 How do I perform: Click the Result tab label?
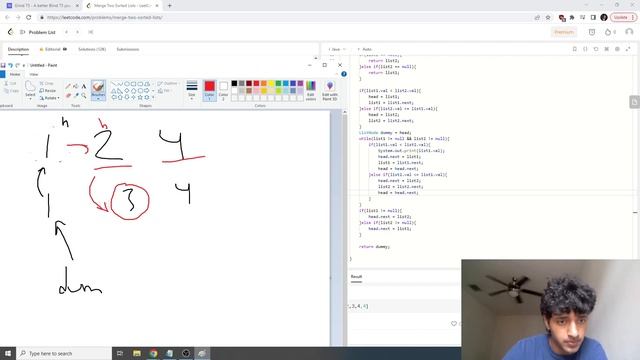356,277
